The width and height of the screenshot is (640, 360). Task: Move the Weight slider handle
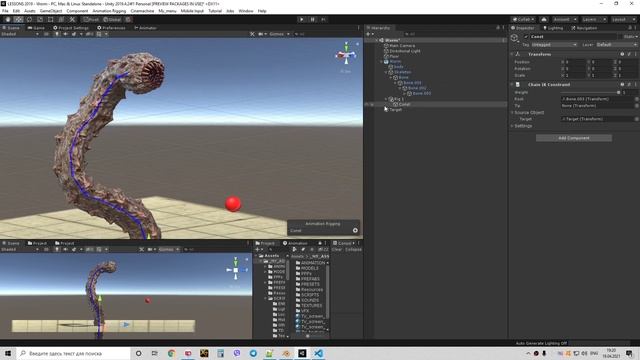pos(618,93)
